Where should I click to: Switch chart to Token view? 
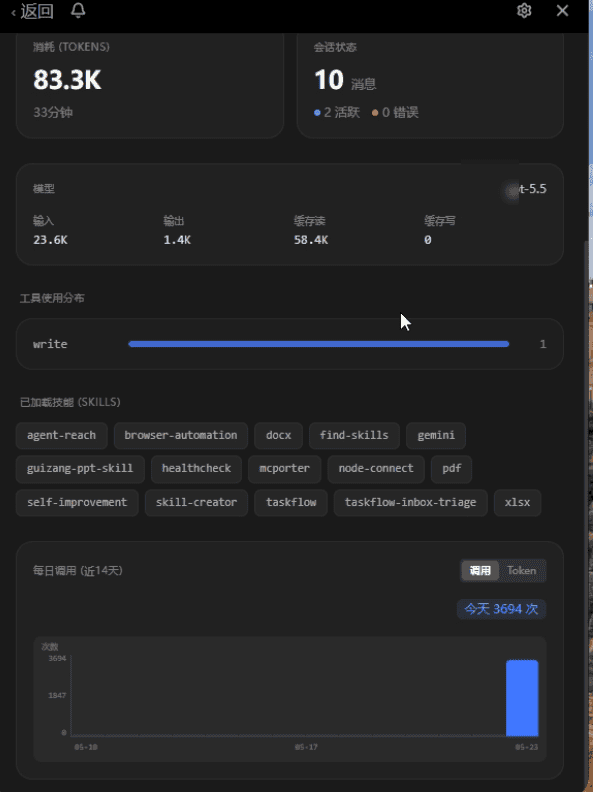522,571
